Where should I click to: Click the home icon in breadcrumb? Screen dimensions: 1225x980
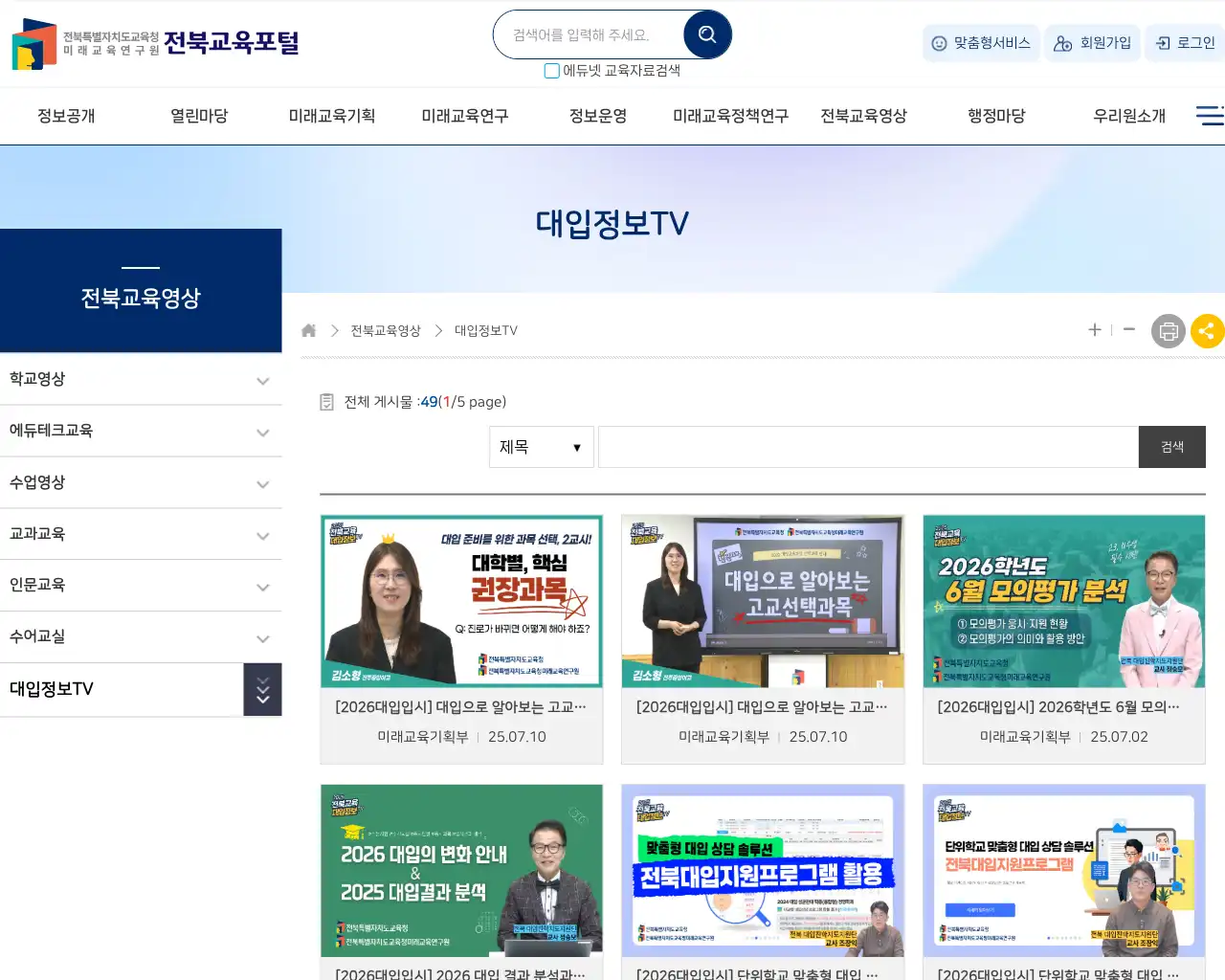pyautogui.click(x=308, y=330)
